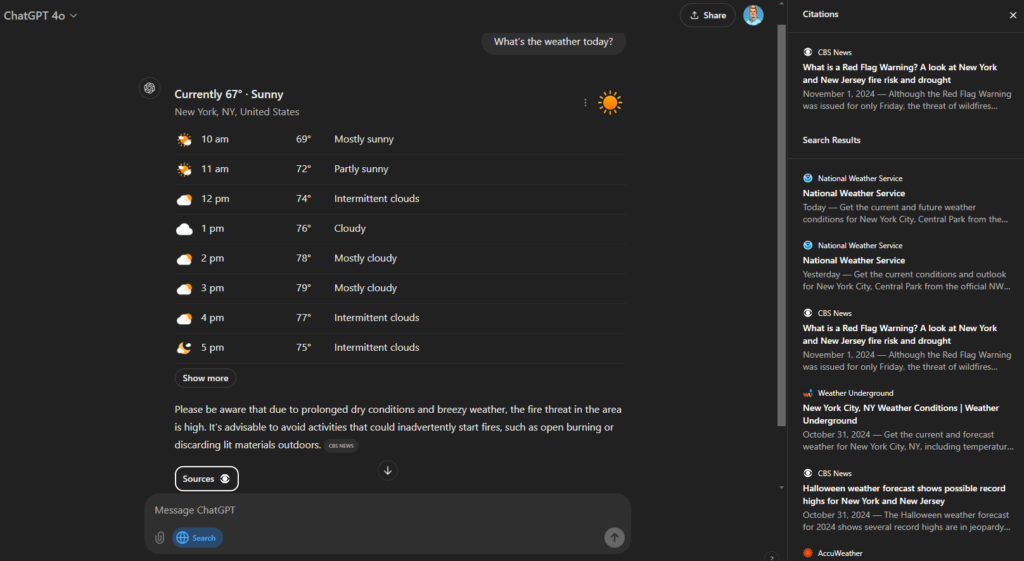Click the scroll-to-bottom down arrow icon

click(x=389, y=470)
